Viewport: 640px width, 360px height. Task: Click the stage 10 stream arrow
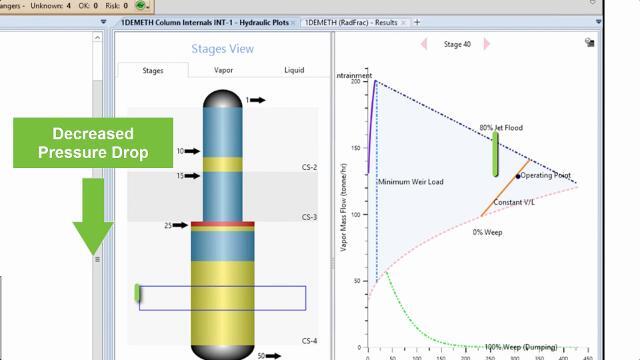coord(192,151)
